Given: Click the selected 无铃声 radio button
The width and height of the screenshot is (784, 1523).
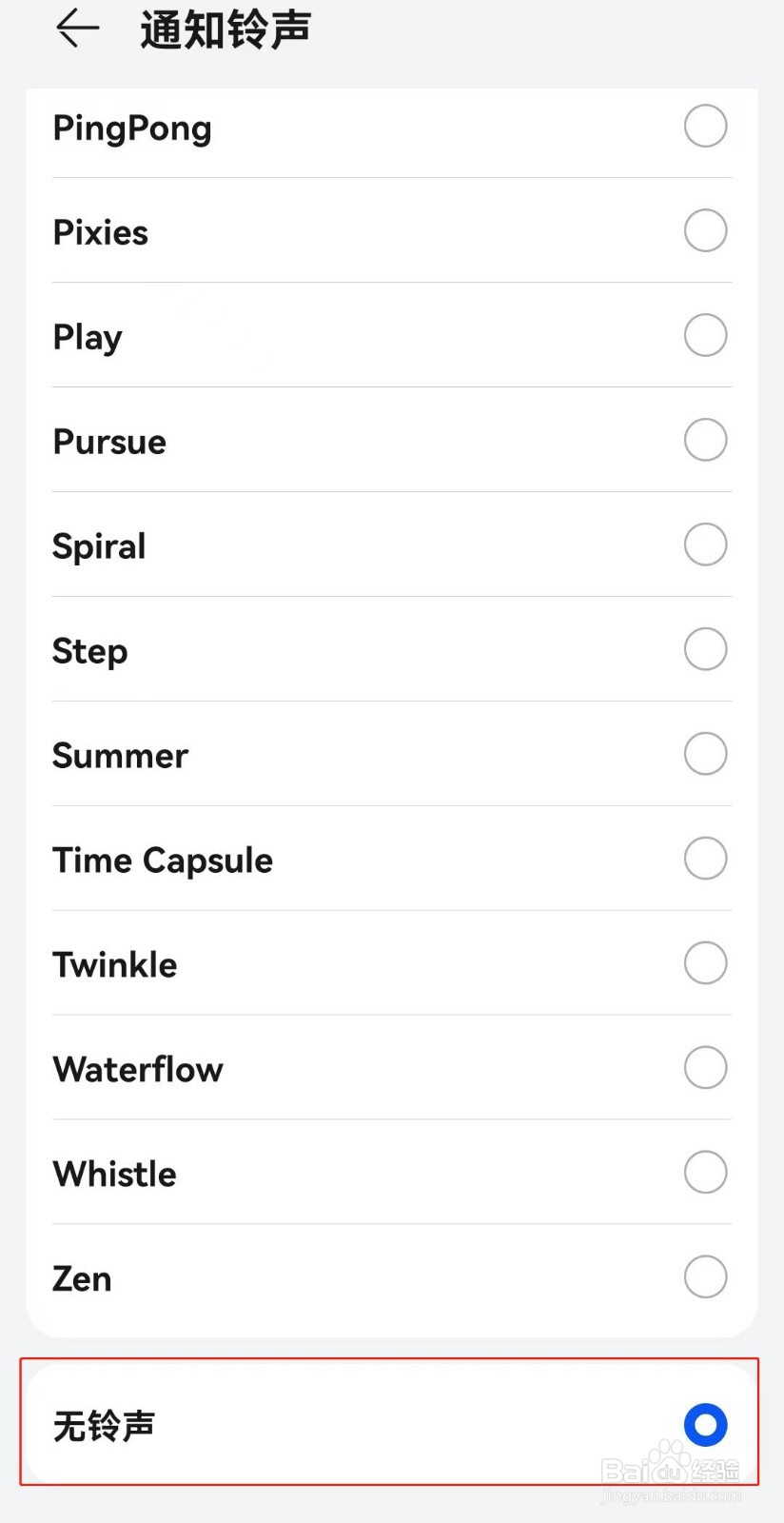Looking at the screenshot, I should 705,1425.
